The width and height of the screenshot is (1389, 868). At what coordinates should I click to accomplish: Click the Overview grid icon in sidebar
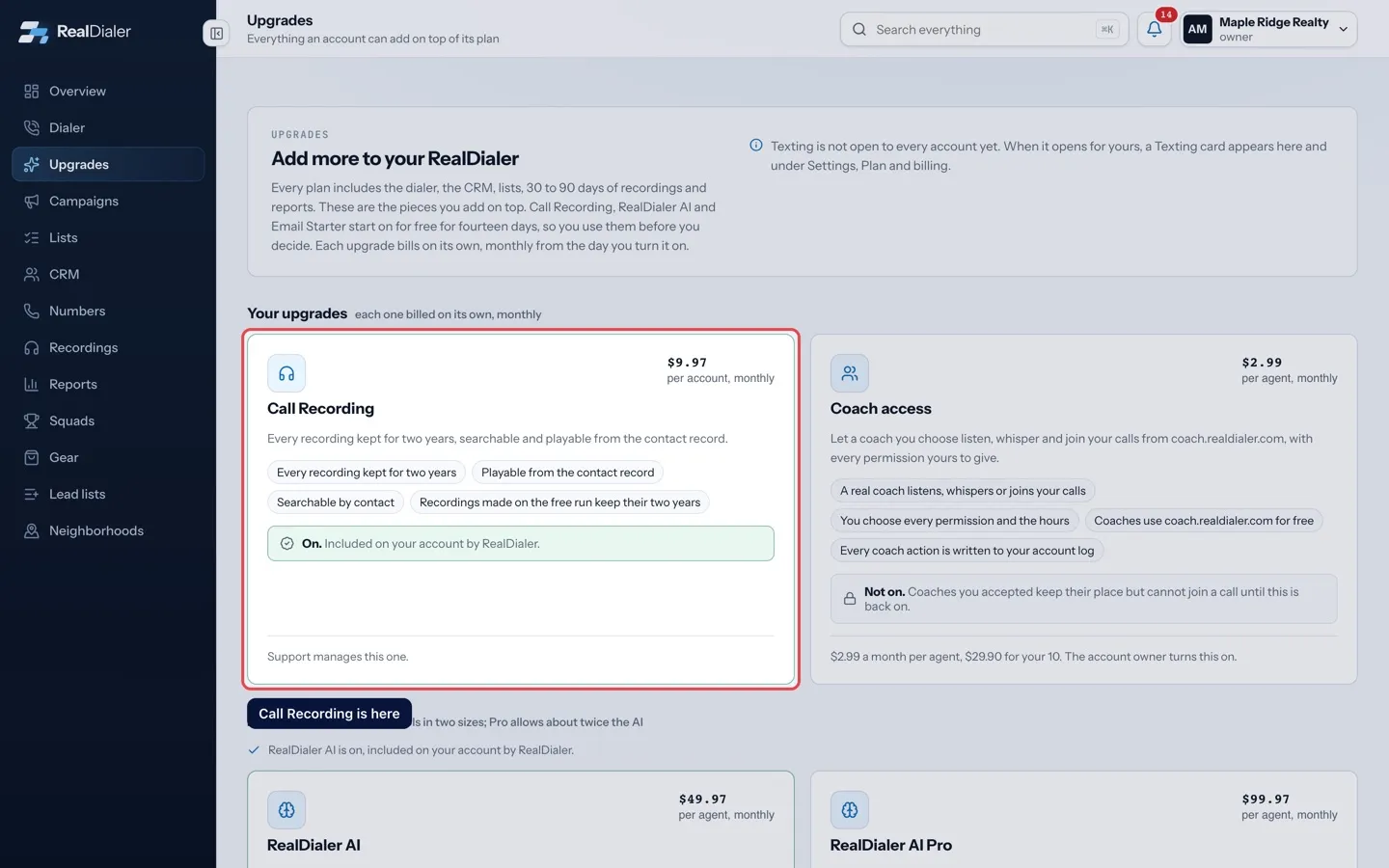[x=32, y=92]
